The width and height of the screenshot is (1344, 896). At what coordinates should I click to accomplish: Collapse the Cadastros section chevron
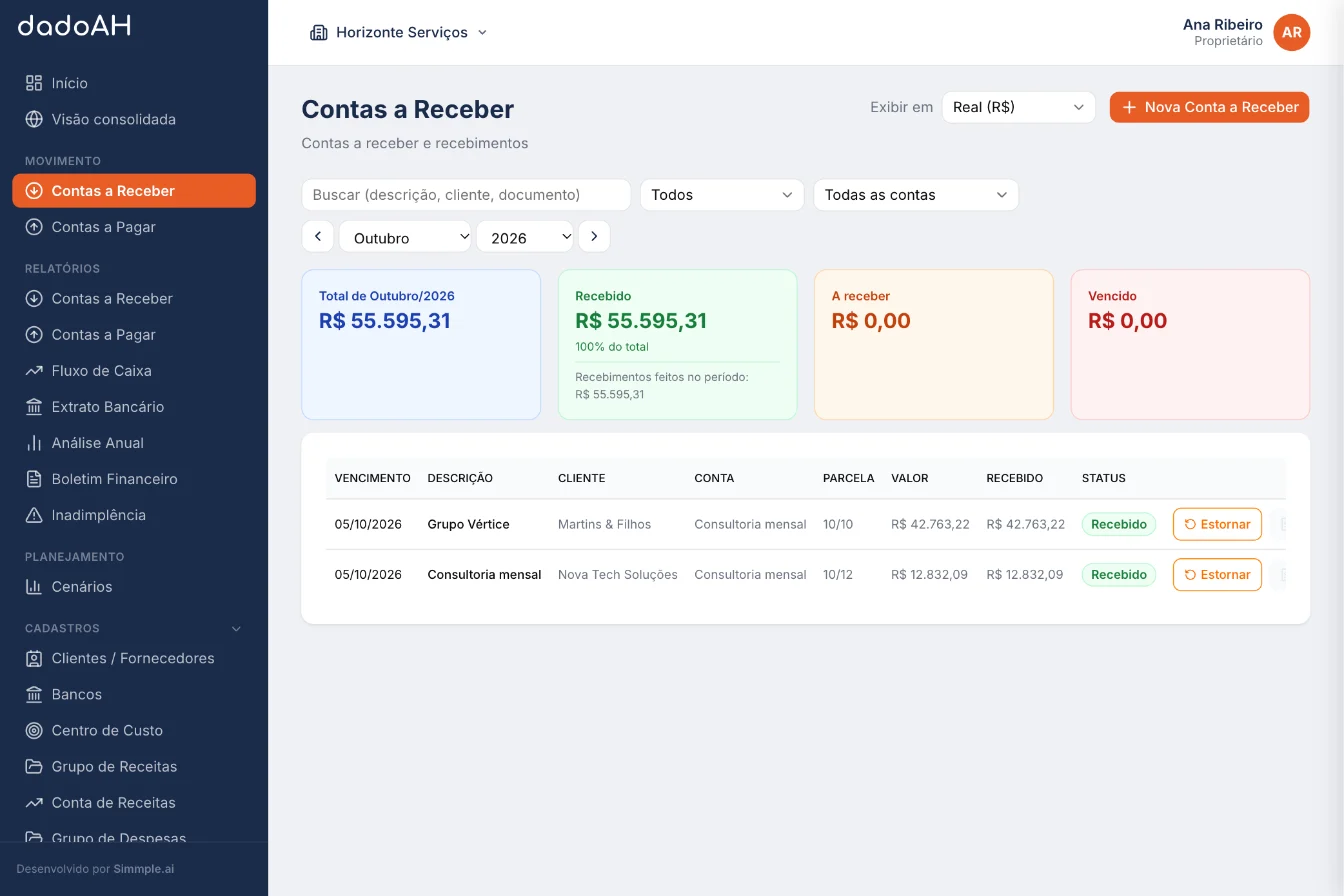point(237,629)
